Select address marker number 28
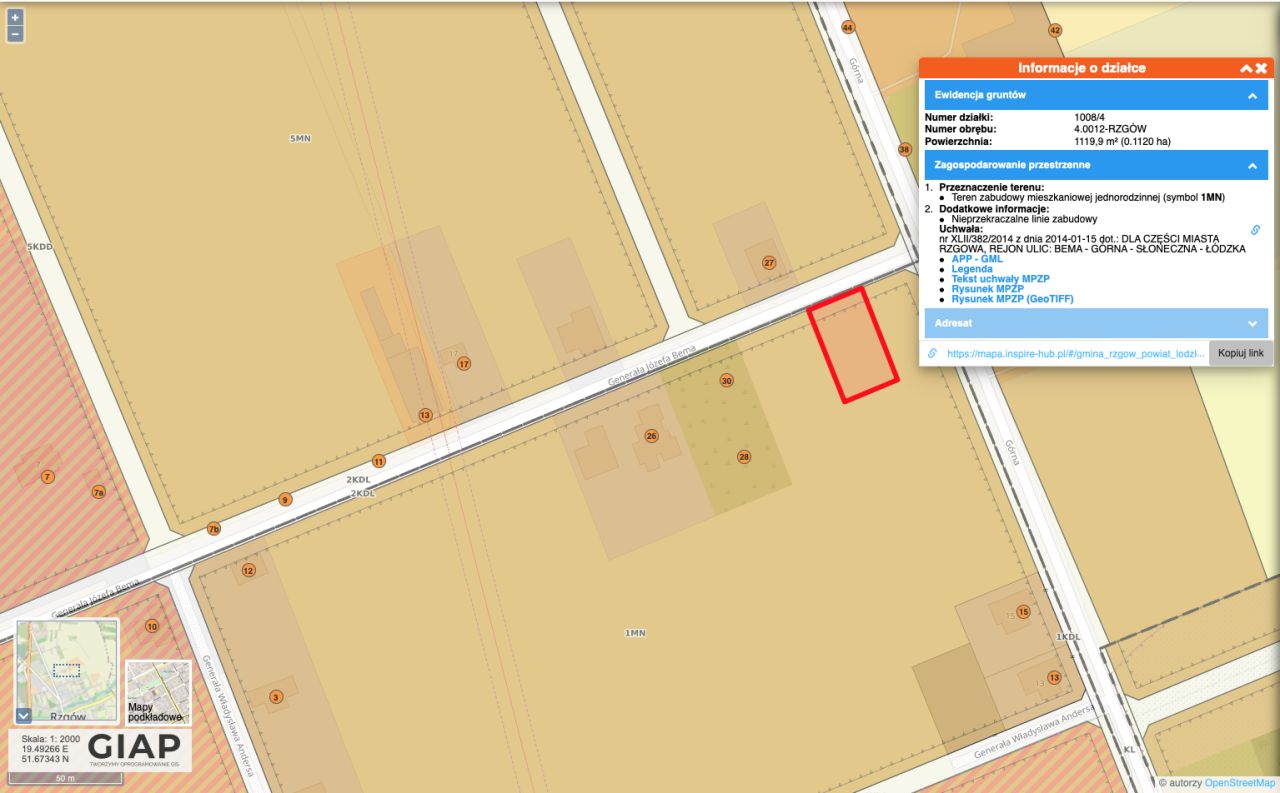The height and width of the screenshot is (793, 1280). pos(744,457)
